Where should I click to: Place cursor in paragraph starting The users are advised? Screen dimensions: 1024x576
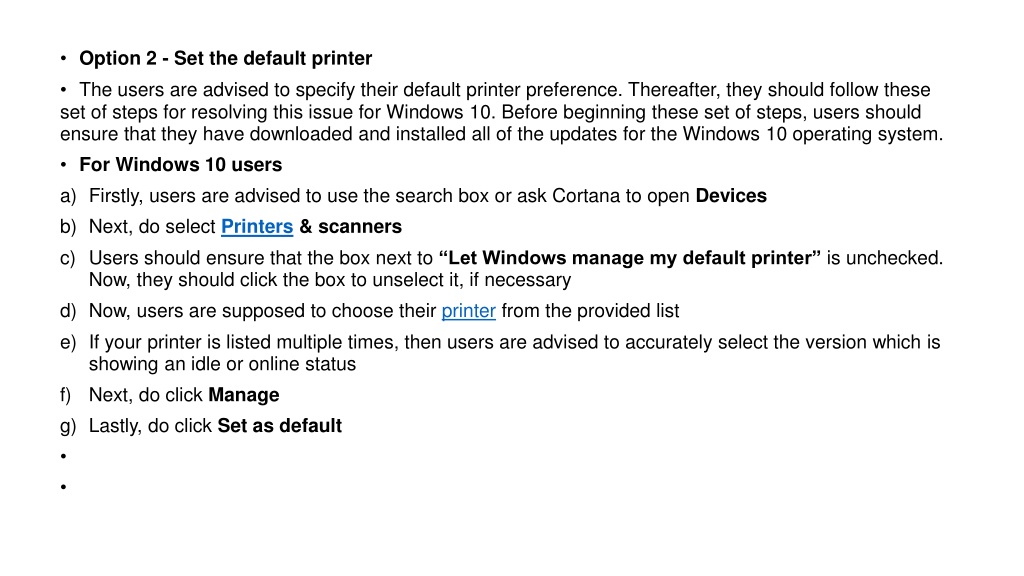[x=502, y=112]
